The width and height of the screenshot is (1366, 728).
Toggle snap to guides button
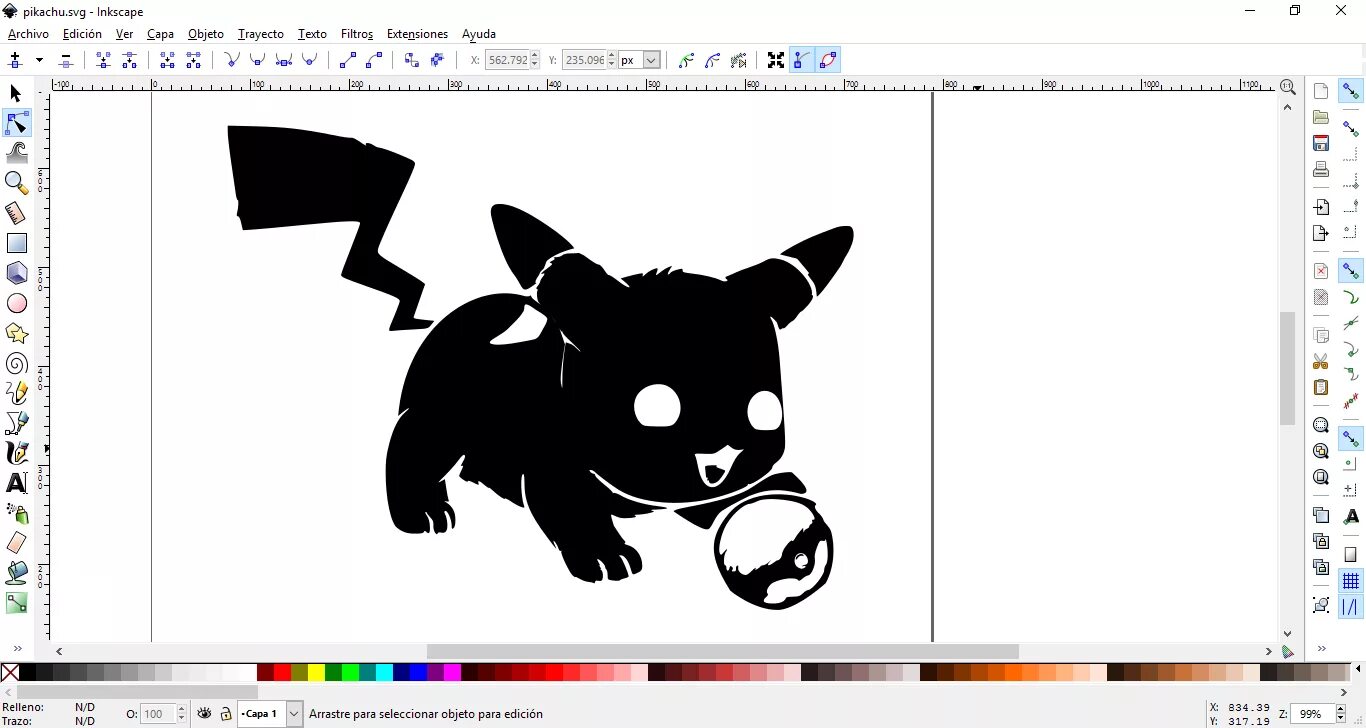(1351, 607)
